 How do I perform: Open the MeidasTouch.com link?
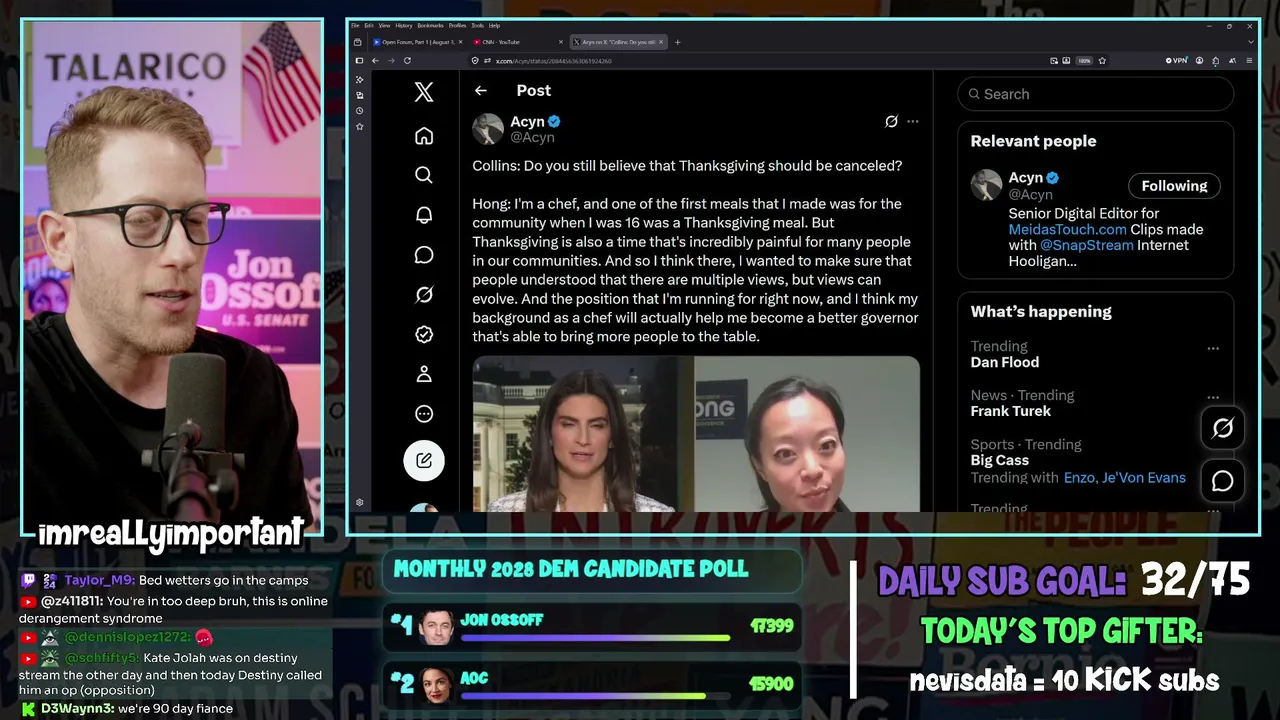point(1067,229)
